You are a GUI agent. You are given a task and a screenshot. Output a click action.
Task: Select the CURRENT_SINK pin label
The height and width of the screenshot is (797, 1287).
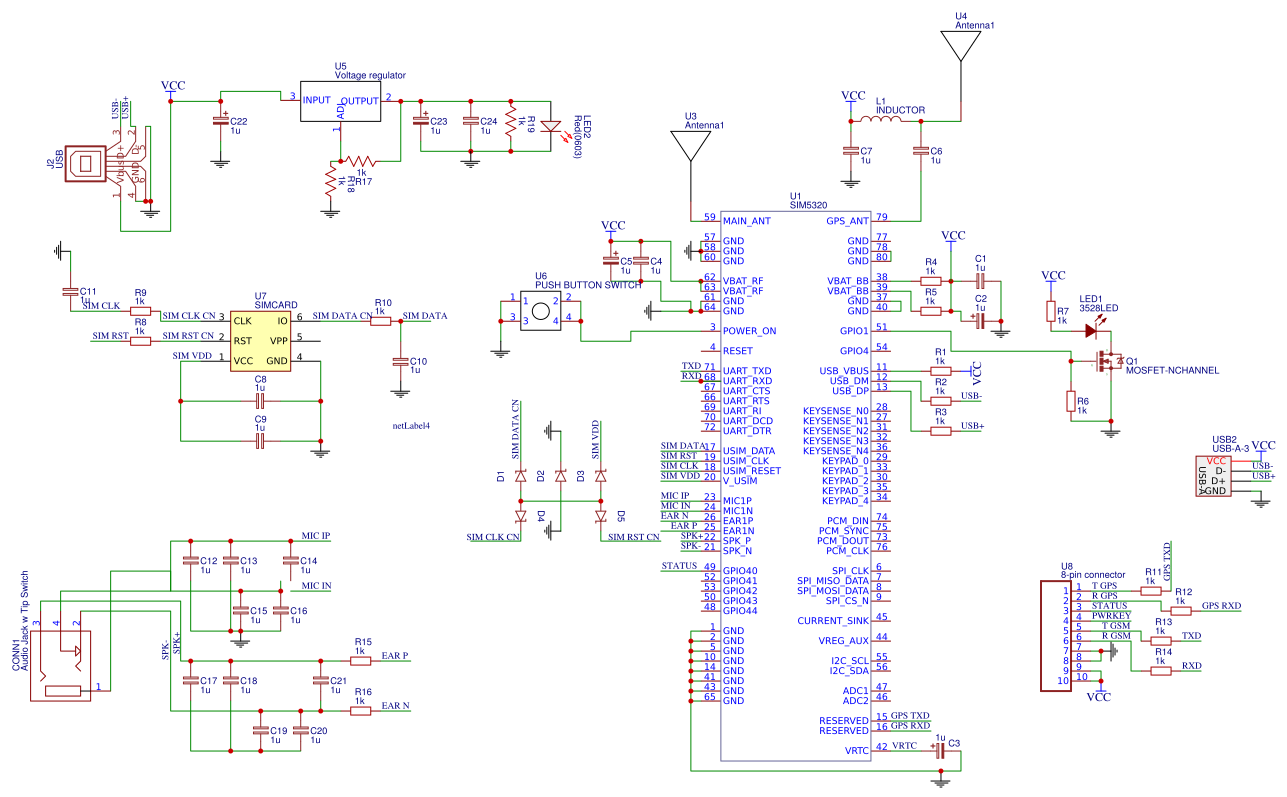click(x=832, y=621)
